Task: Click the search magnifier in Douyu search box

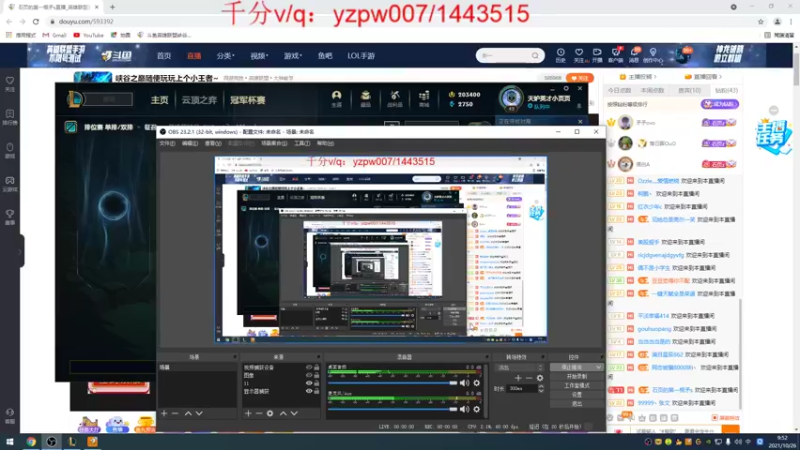Action: pyautogui.click(x=535, y=56)
